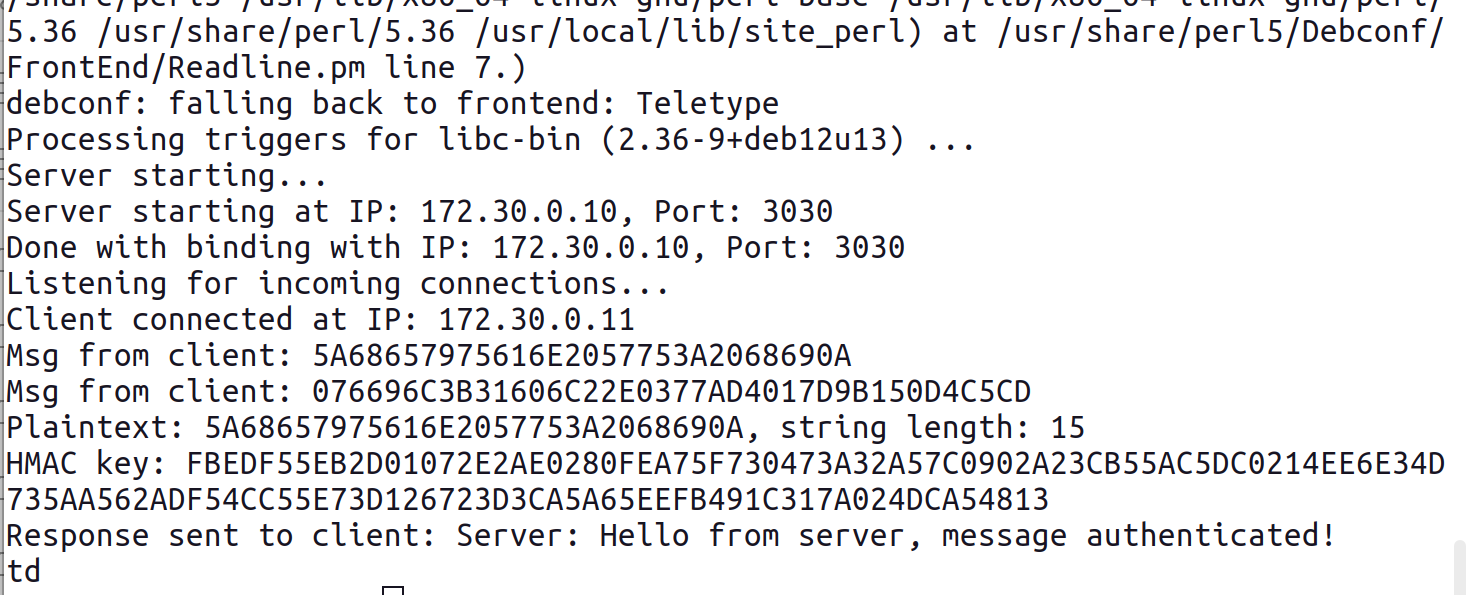Click the hex message 076696C3B31606C22E0377AD4017D9B150D4C5CD
The image size is (1466, 595).
(671, 392)
